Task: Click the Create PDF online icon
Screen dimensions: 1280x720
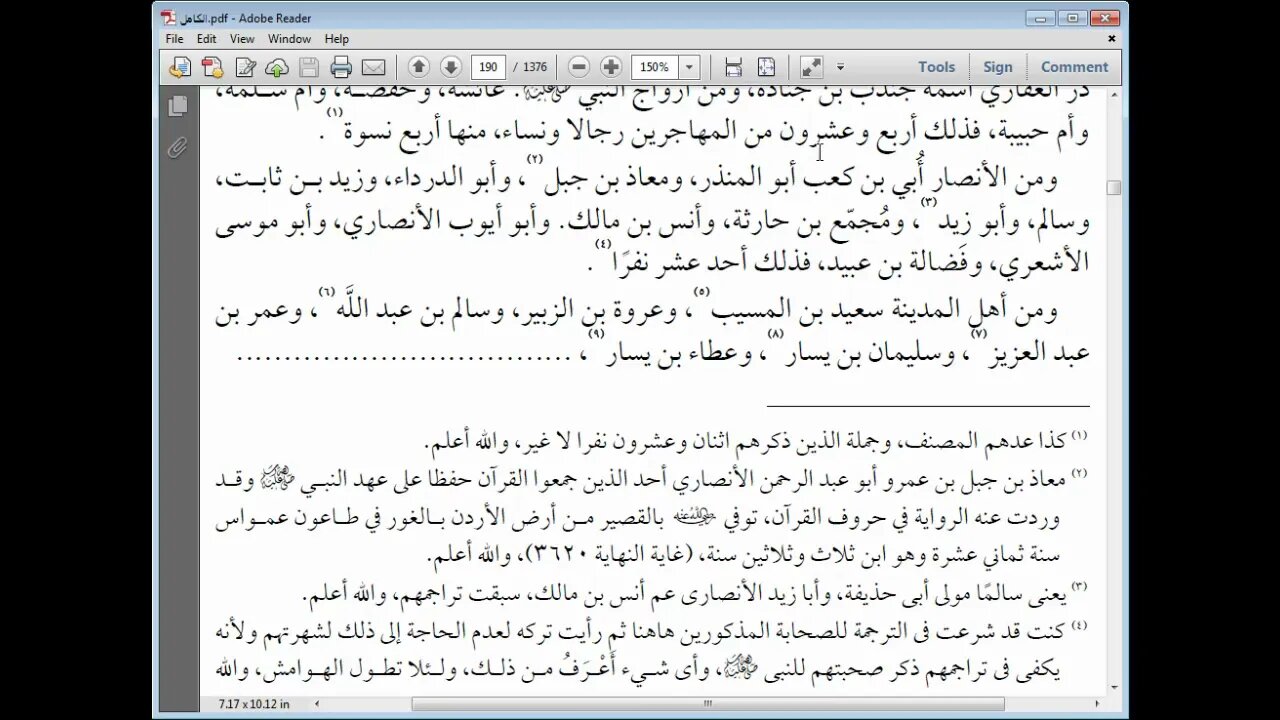Action: point(212,67)
